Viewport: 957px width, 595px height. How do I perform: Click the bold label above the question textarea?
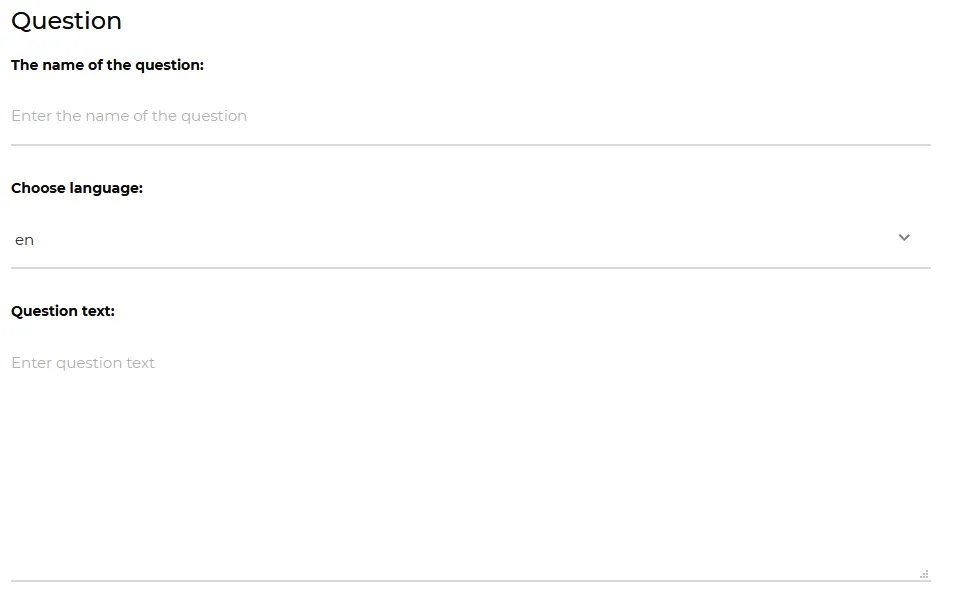(x=63, y=311)
